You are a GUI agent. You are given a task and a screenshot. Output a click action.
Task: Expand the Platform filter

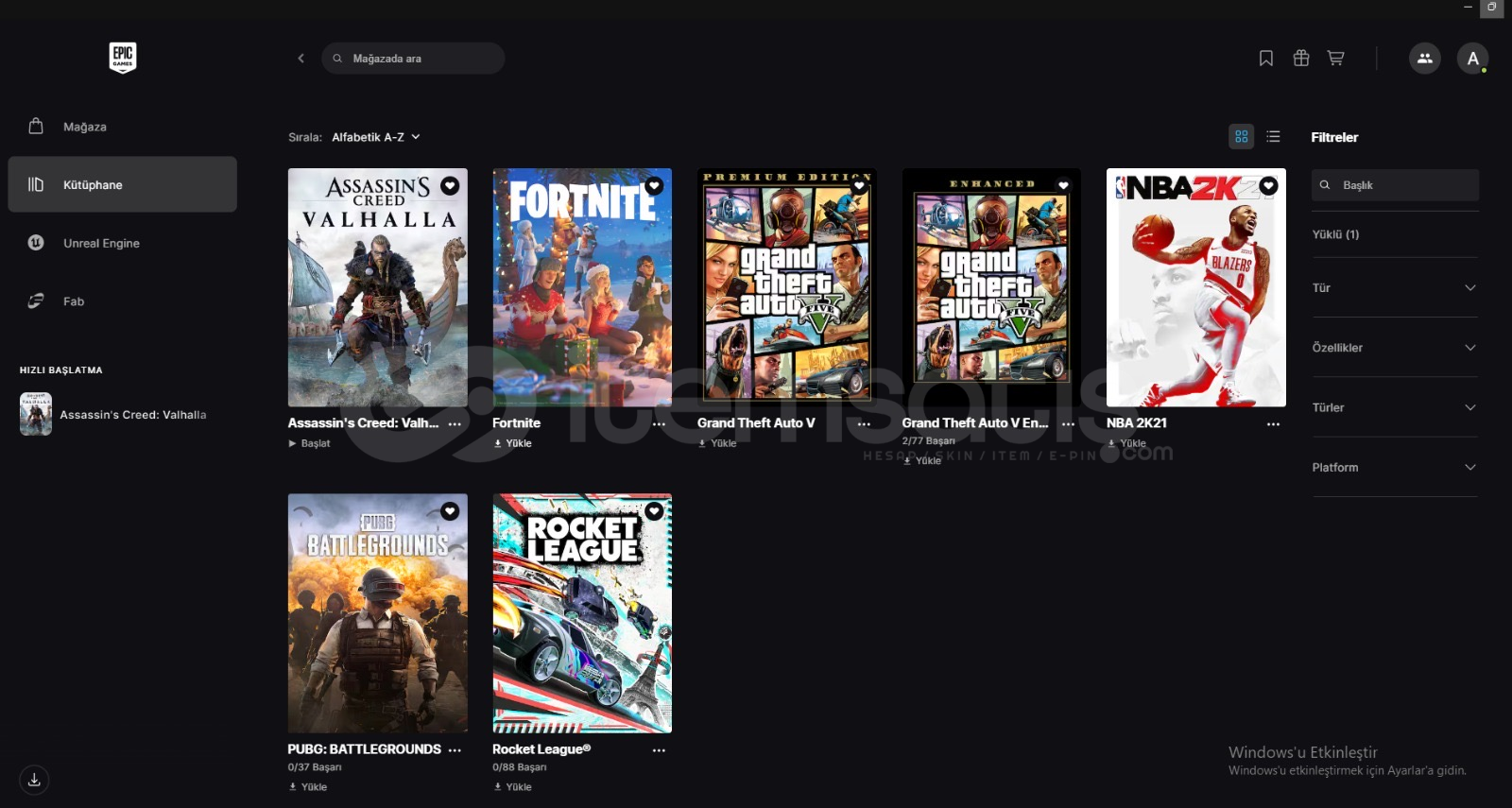point(1395,467)
